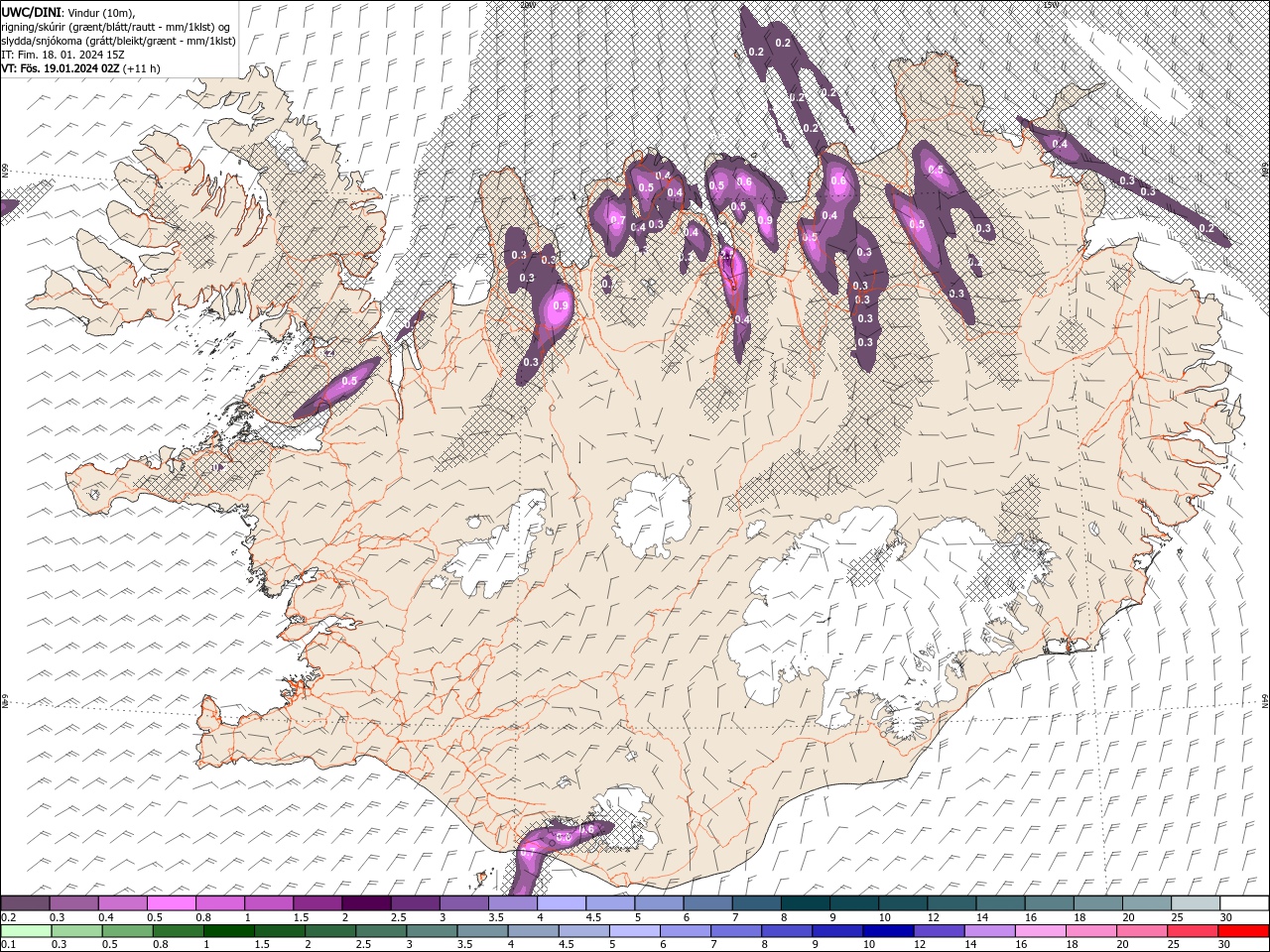Select the rain scale swatch for 0.5
This screenshot has height=952, width=1270.
(x=128, y=931)
